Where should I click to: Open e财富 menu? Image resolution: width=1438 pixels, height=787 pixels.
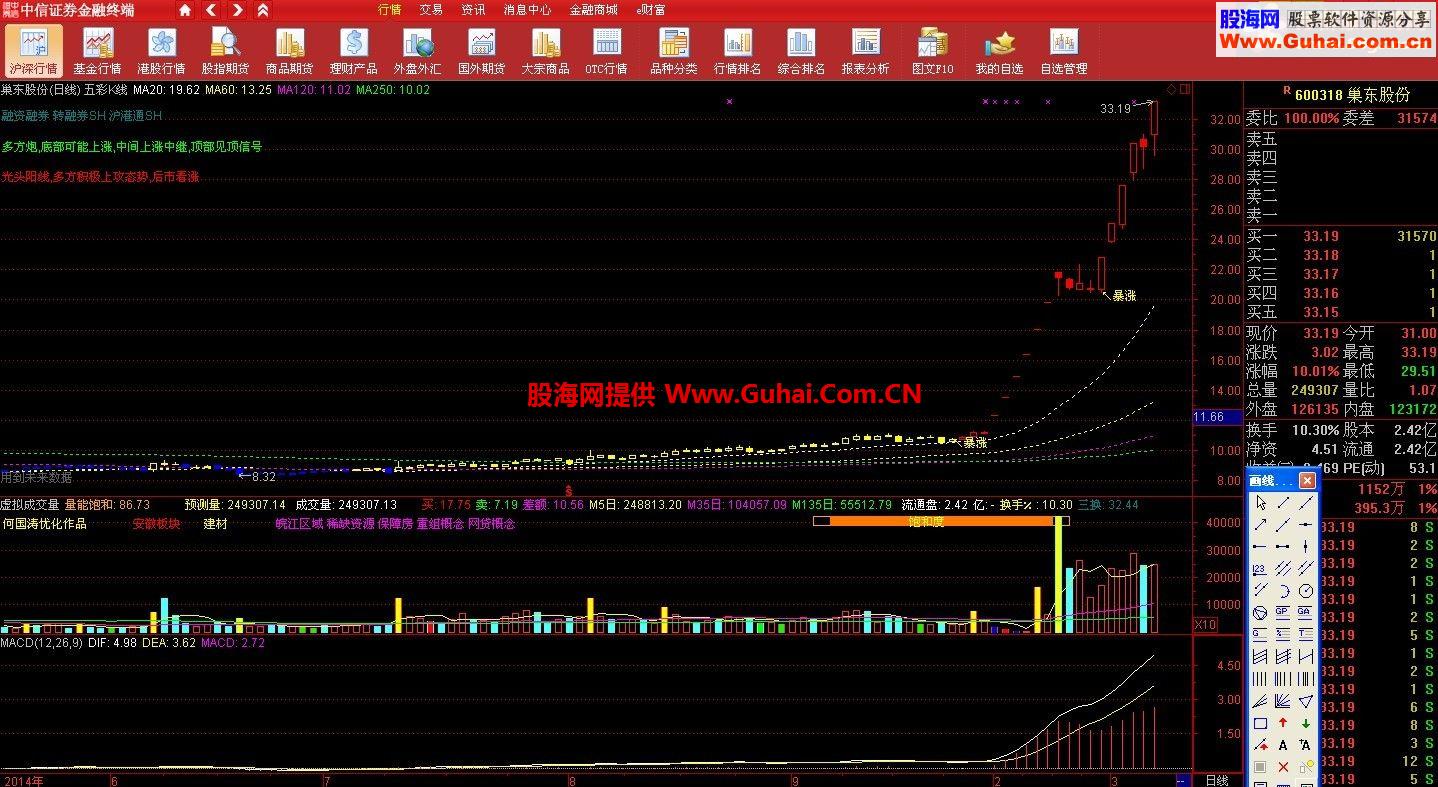click(651, 10)
